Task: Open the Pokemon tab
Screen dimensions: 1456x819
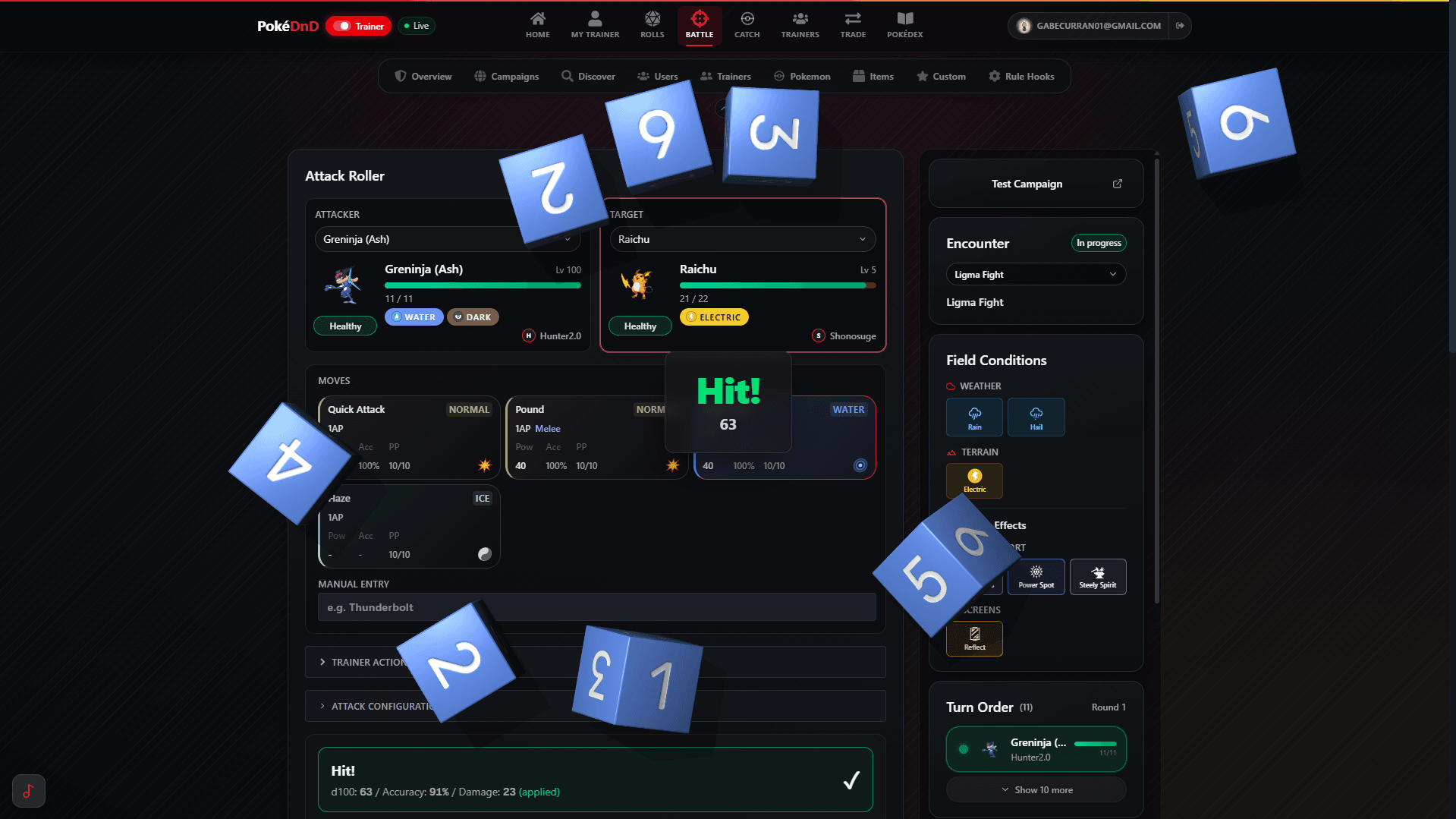Action: (x=802, y=77)
